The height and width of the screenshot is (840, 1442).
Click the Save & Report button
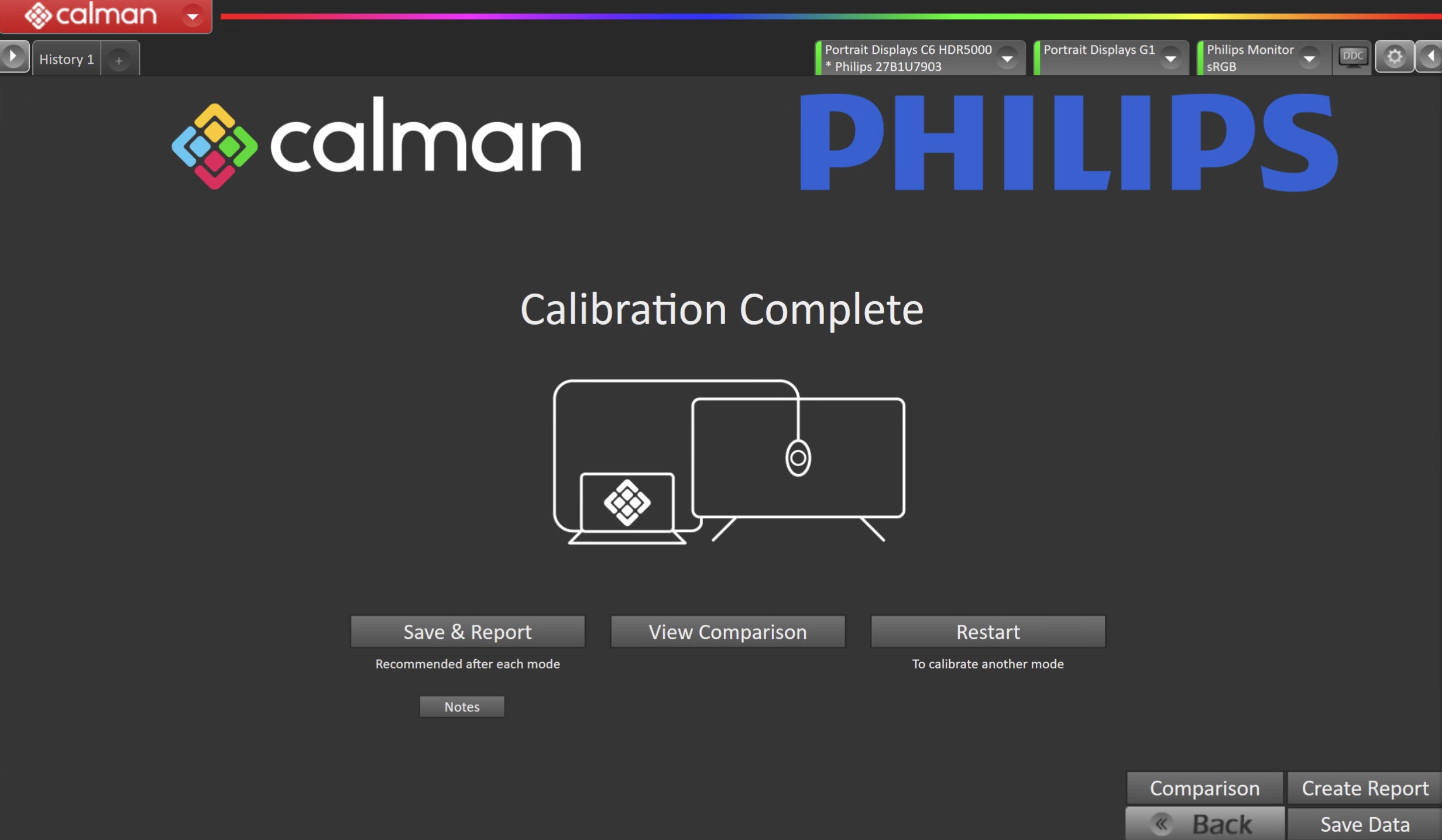pyautogui.click(x=468, y=632)
